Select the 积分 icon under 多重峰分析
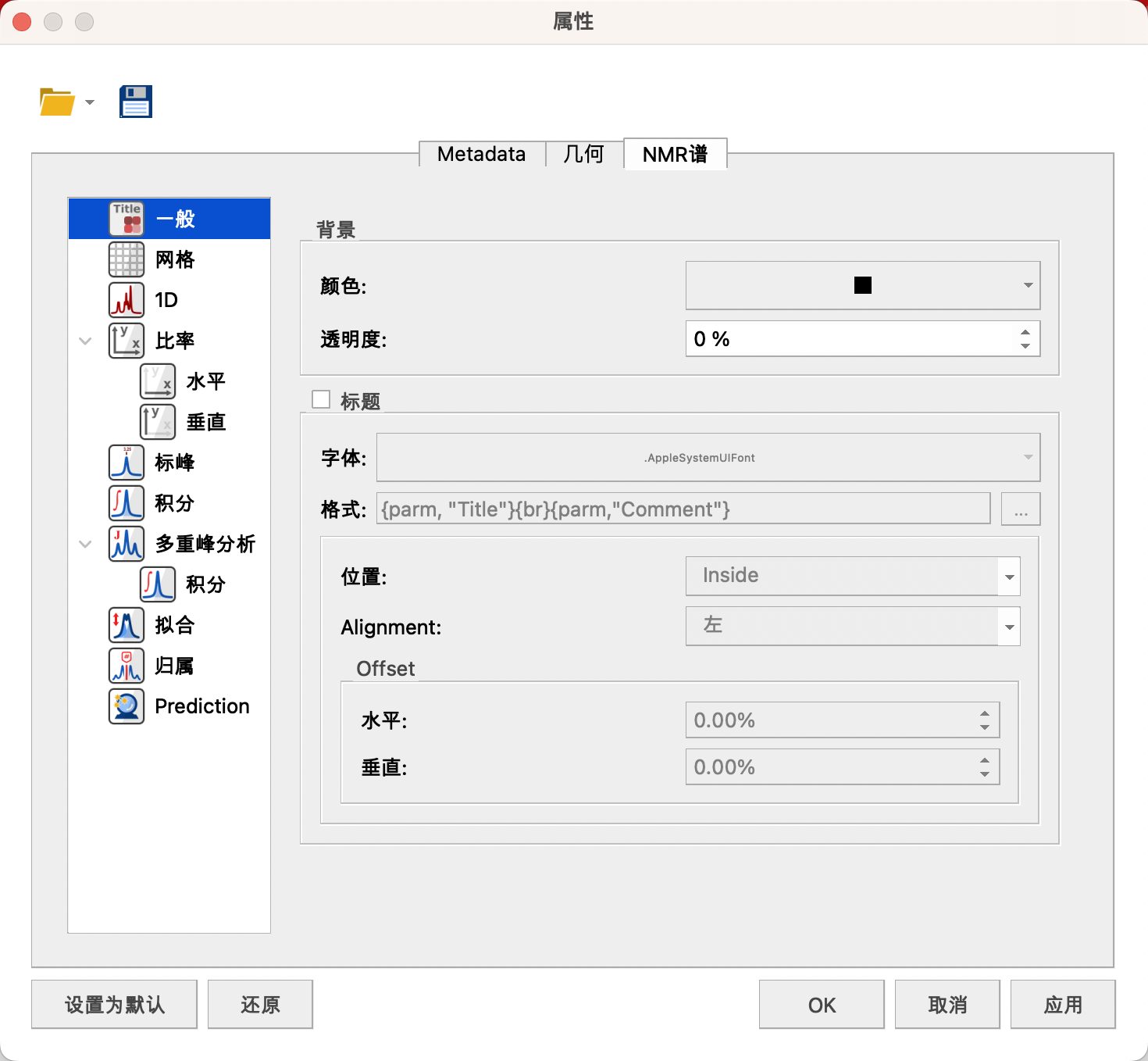1148x1061 pixels. pyautogui.click(x=158, y=584)
